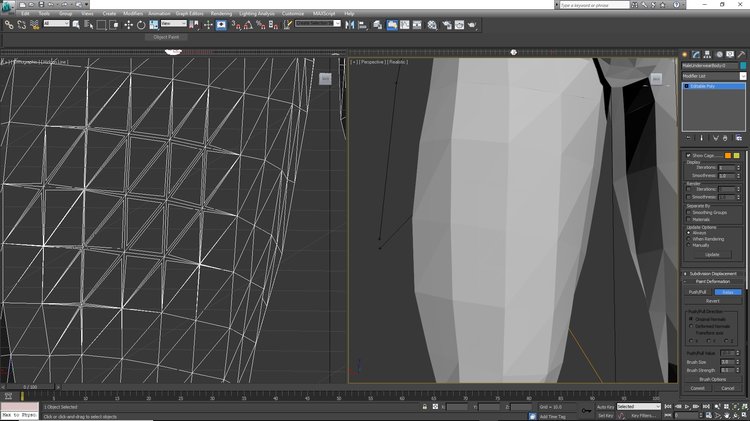Click the Revert button

[x=713, y=301]
